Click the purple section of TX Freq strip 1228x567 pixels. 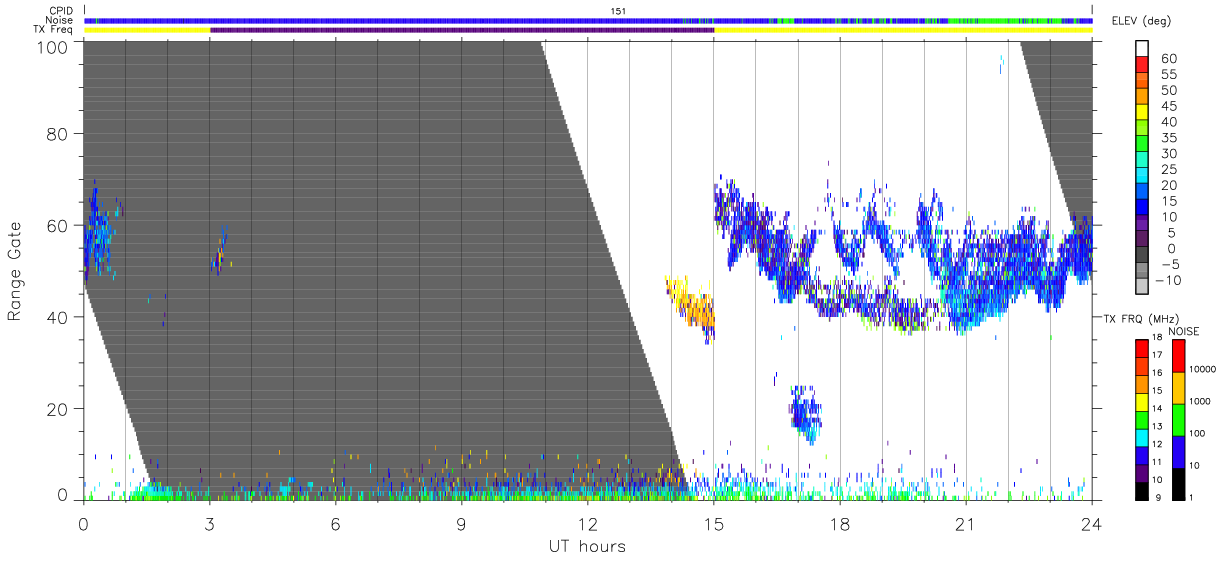462,30
